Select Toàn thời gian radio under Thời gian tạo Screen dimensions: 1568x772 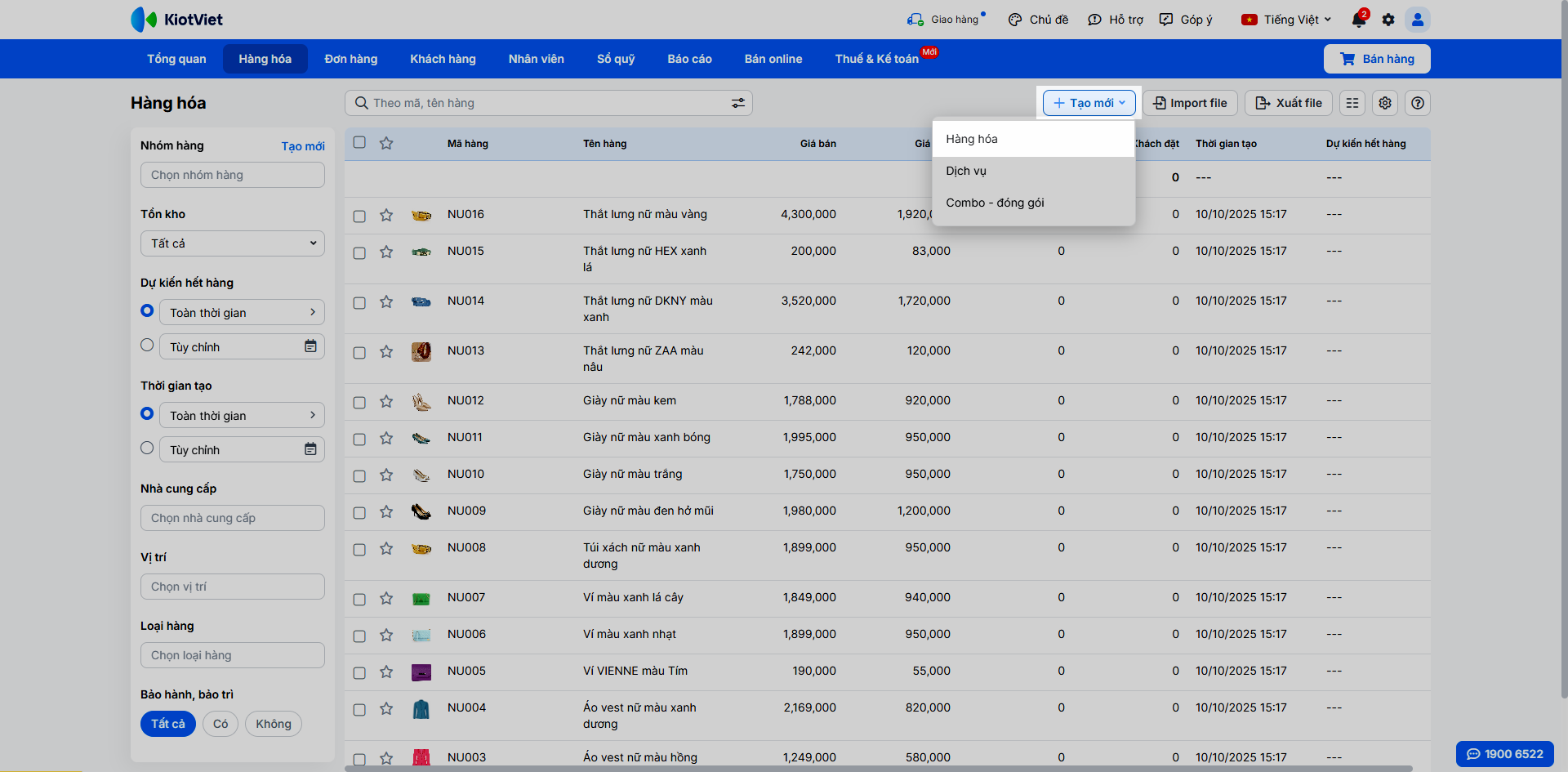147,413
